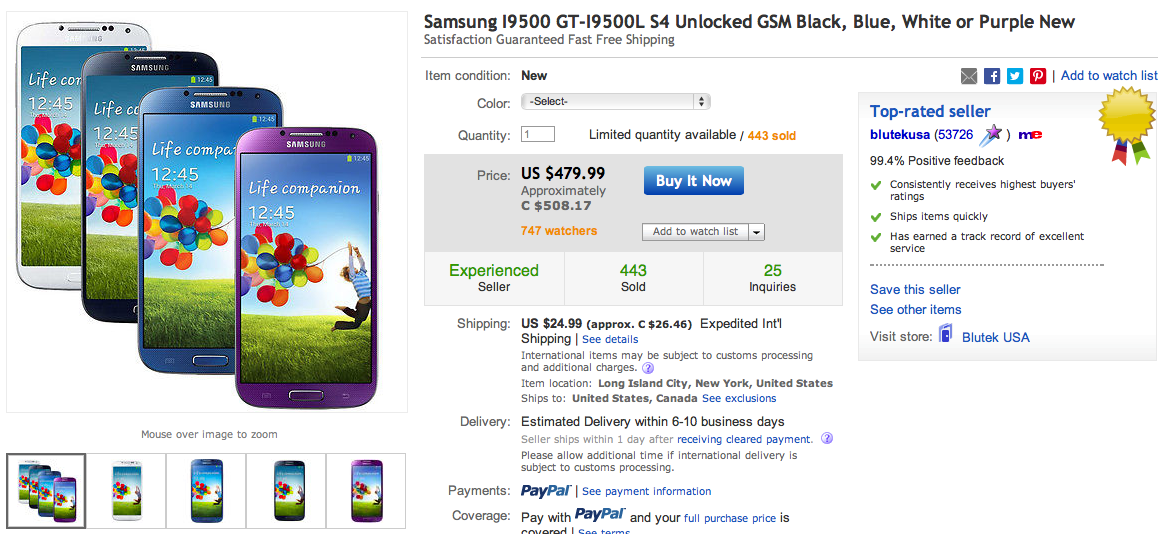The width and height of the screenshot is (1164, 534).
Task: Select the white phone thumbnail
Action: [x=126, y=490]
